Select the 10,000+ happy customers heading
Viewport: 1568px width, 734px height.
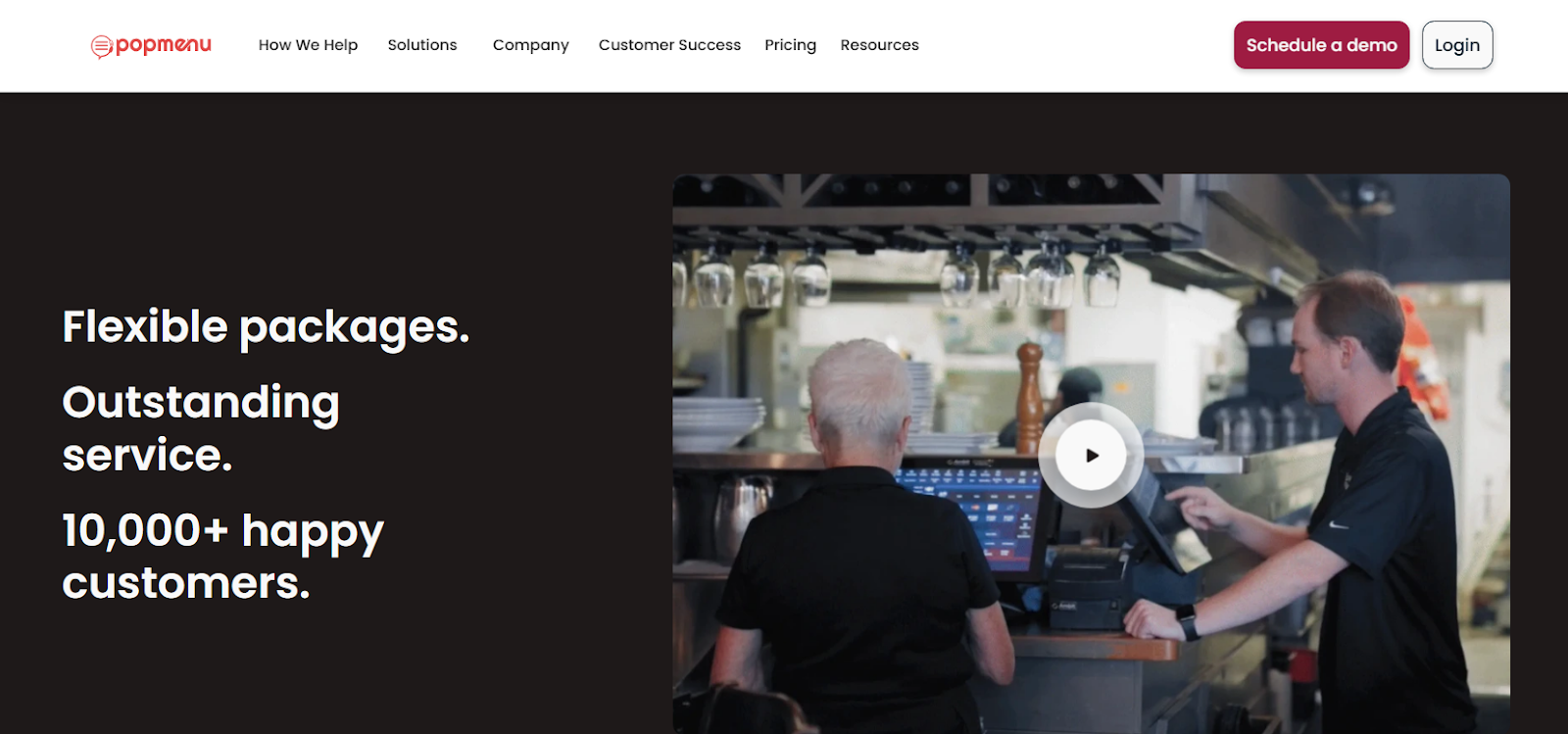tap(222, 556)
